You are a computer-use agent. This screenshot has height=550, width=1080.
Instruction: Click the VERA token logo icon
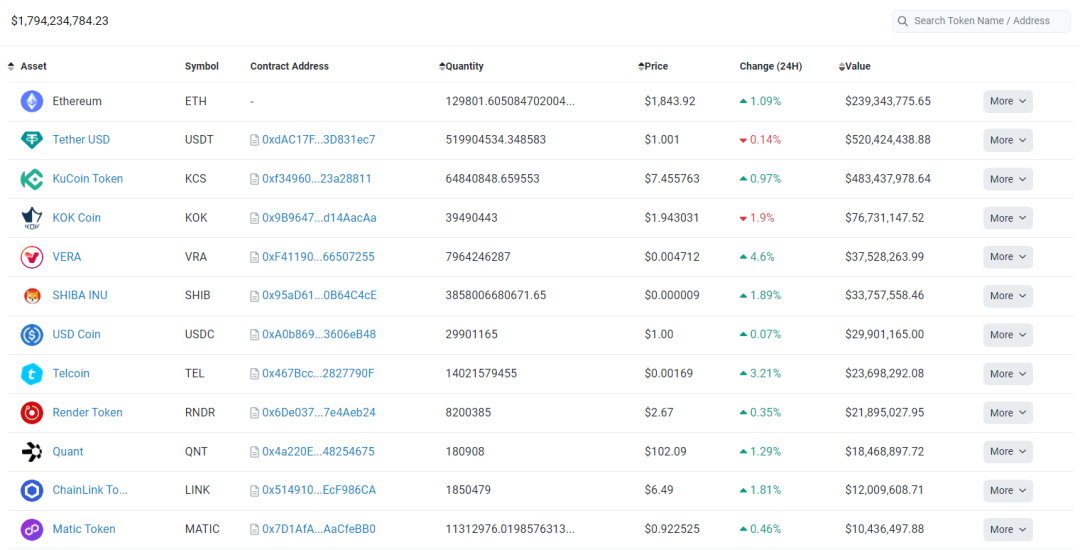tap(32, 257)
